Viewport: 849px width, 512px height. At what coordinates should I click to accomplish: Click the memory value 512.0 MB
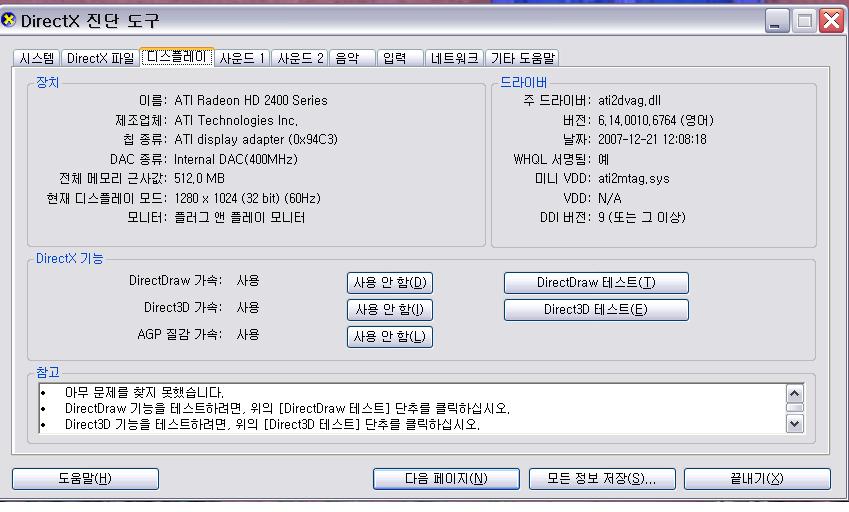click(199, 179)
